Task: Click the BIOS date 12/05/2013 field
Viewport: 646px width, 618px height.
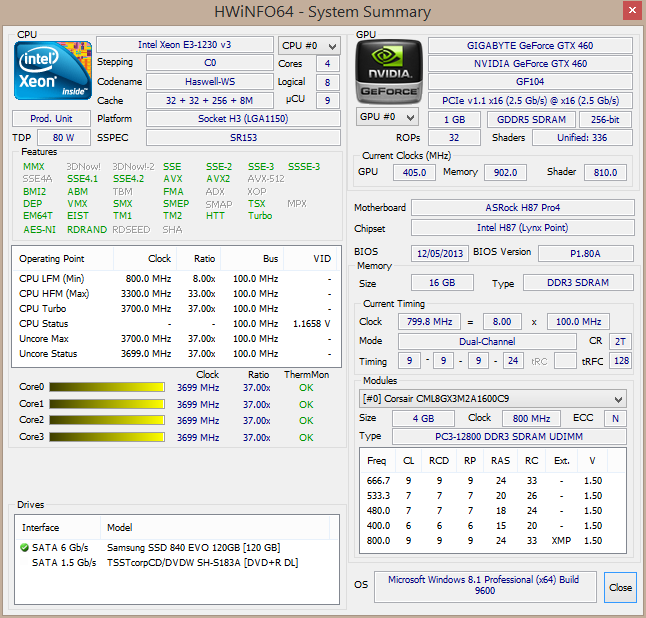Action: pos(440,253)
